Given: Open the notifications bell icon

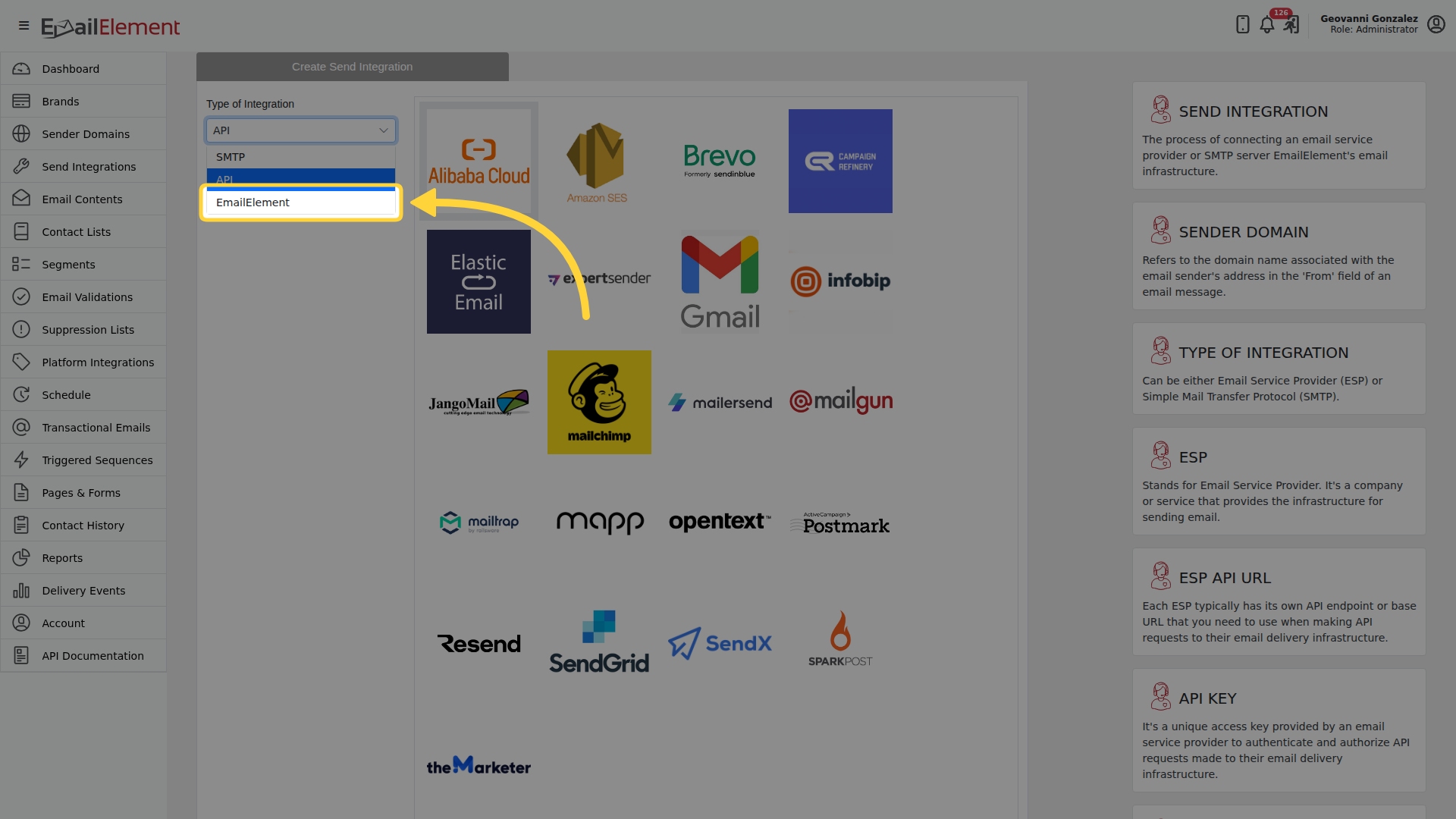Looking at the screenshot, I should click(x=1267, y=25).
